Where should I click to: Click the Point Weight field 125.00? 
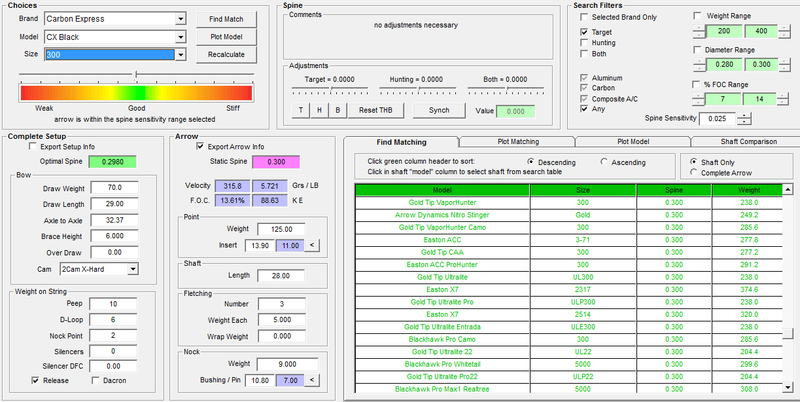(281, 229)
